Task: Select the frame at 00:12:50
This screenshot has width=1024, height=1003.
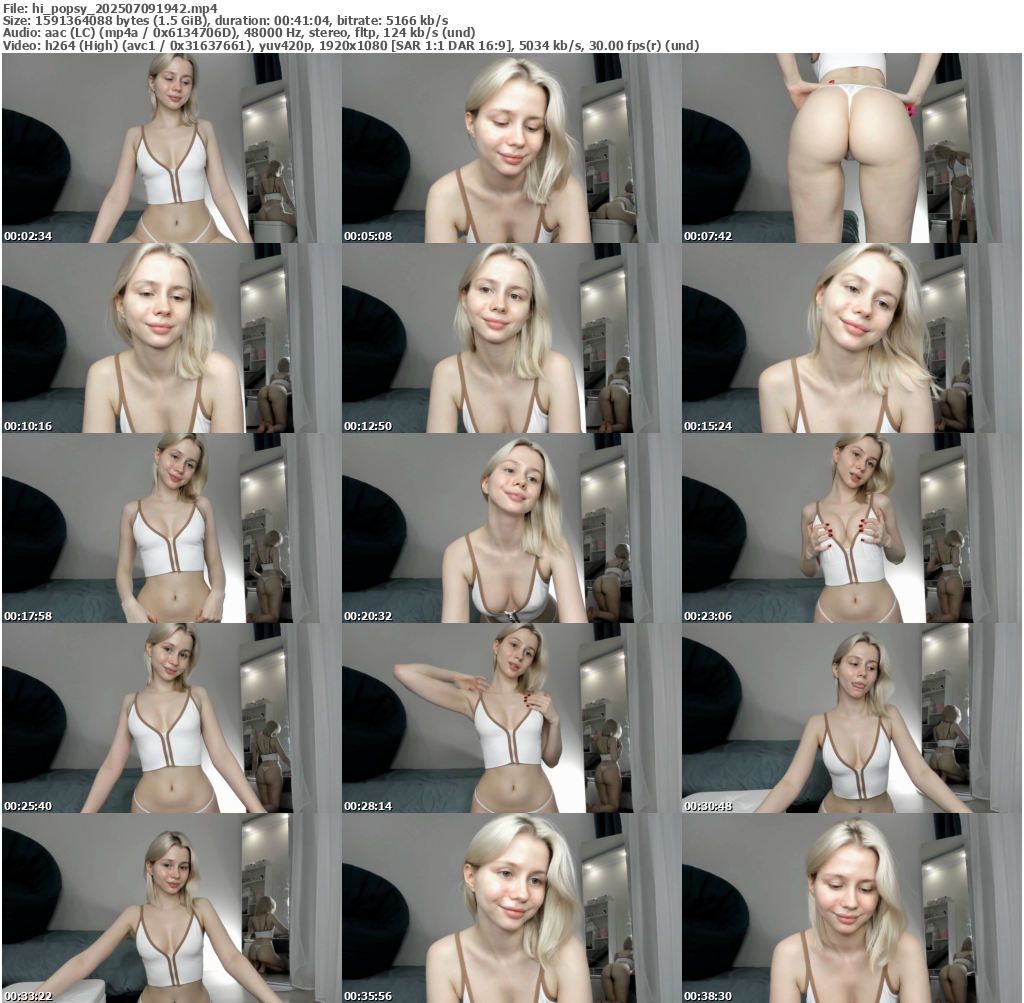Action: click(511, 338)
